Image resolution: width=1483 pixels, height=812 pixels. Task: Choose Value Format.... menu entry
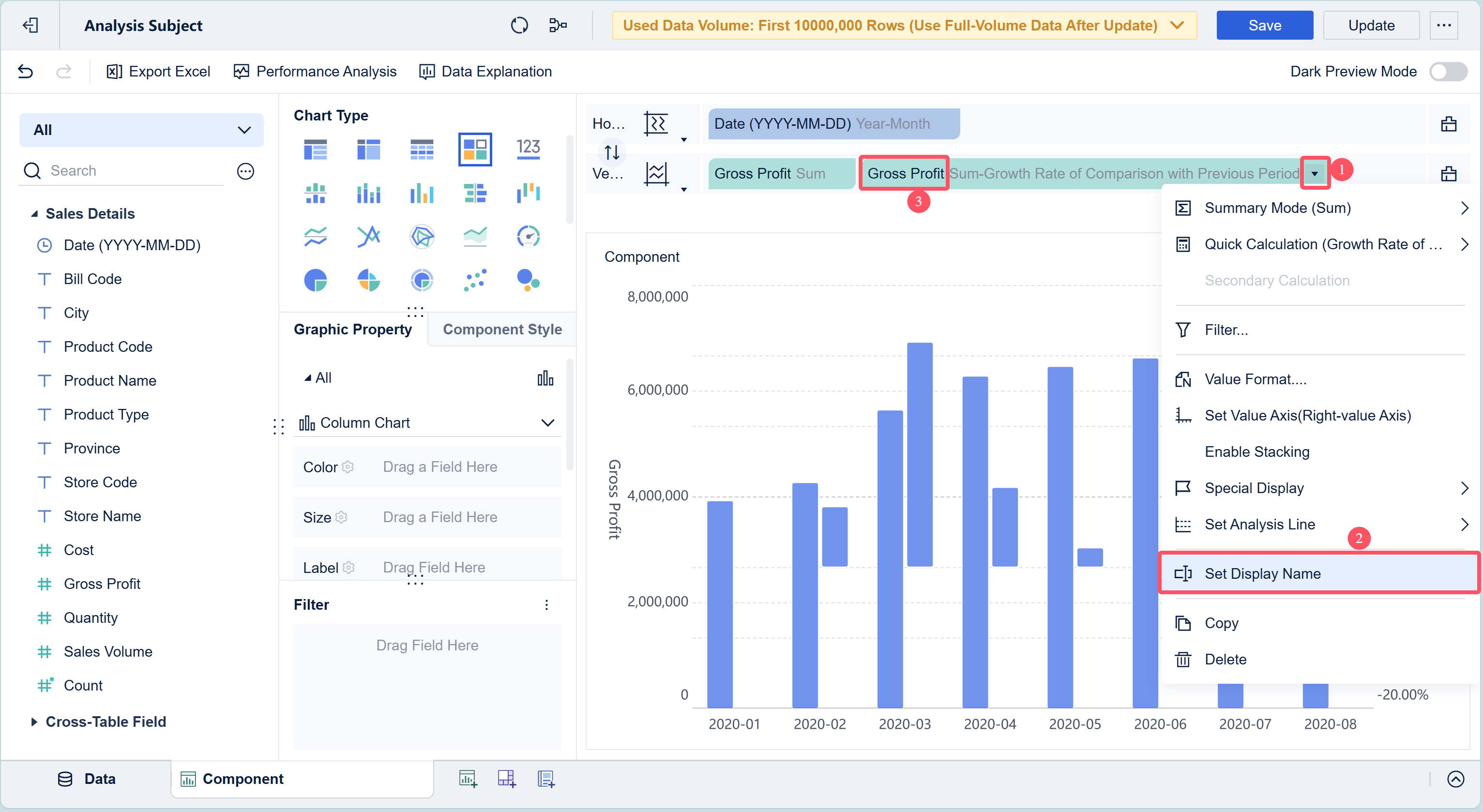pyautogui.click(x=1320, y=379)
